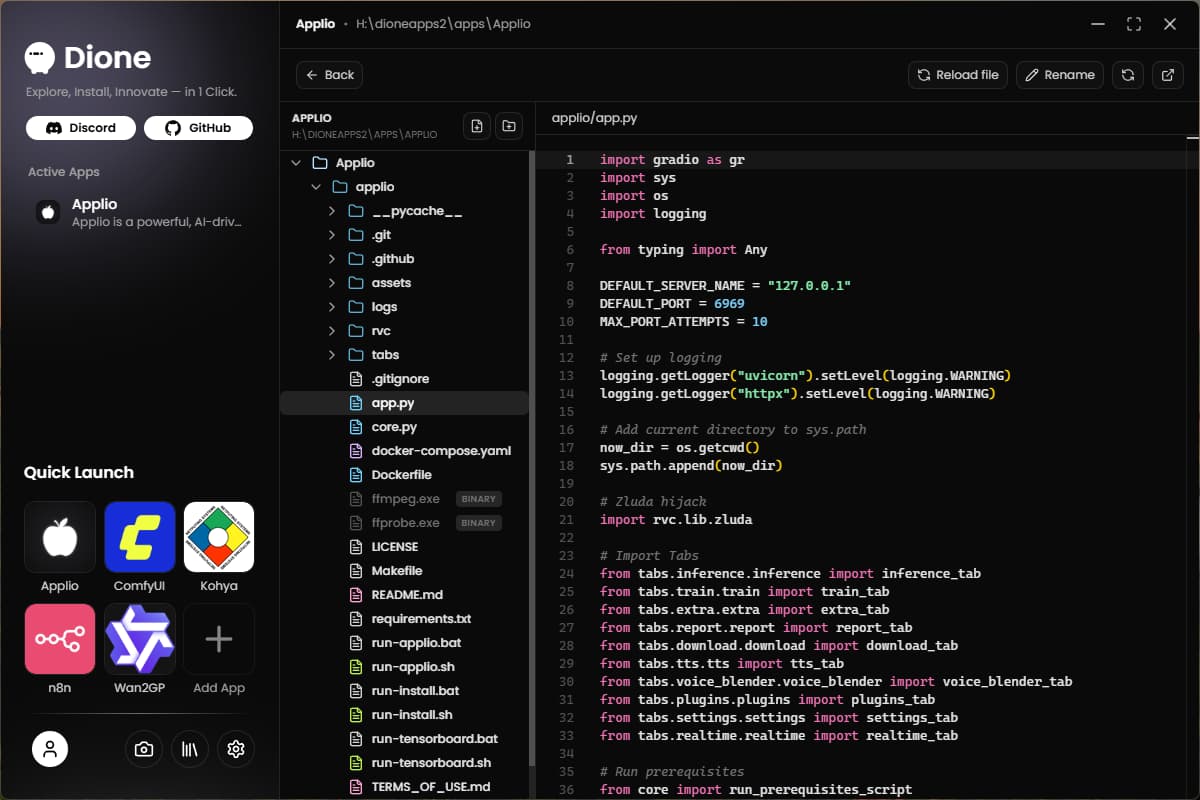The image size is (1200, 800).
Task: Select ffprobe.exe binary file
Action: pyautogui.click(x=404, y=523)
